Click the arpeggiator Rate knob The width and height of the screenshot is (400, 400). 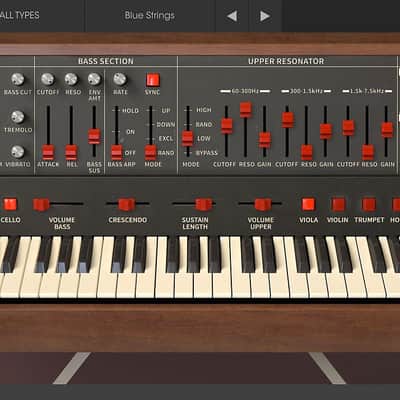point(120,79)
